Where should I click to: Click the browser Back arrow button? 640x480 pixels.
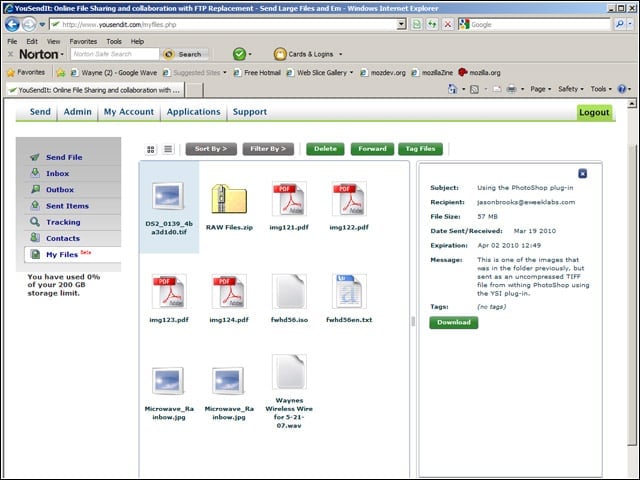[x=12, y=24]
